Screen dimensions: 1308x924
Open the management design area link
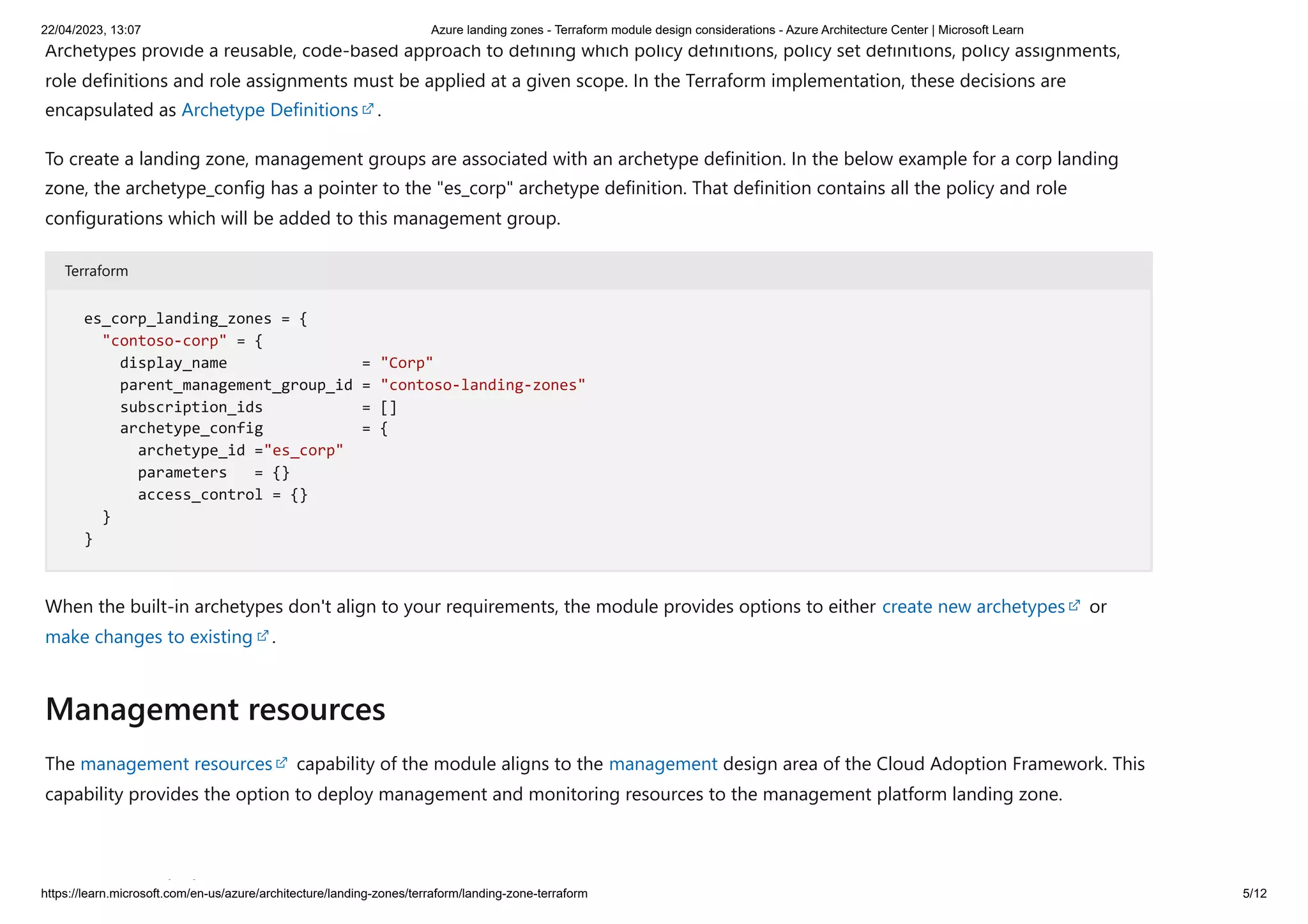tap(663, 764)
